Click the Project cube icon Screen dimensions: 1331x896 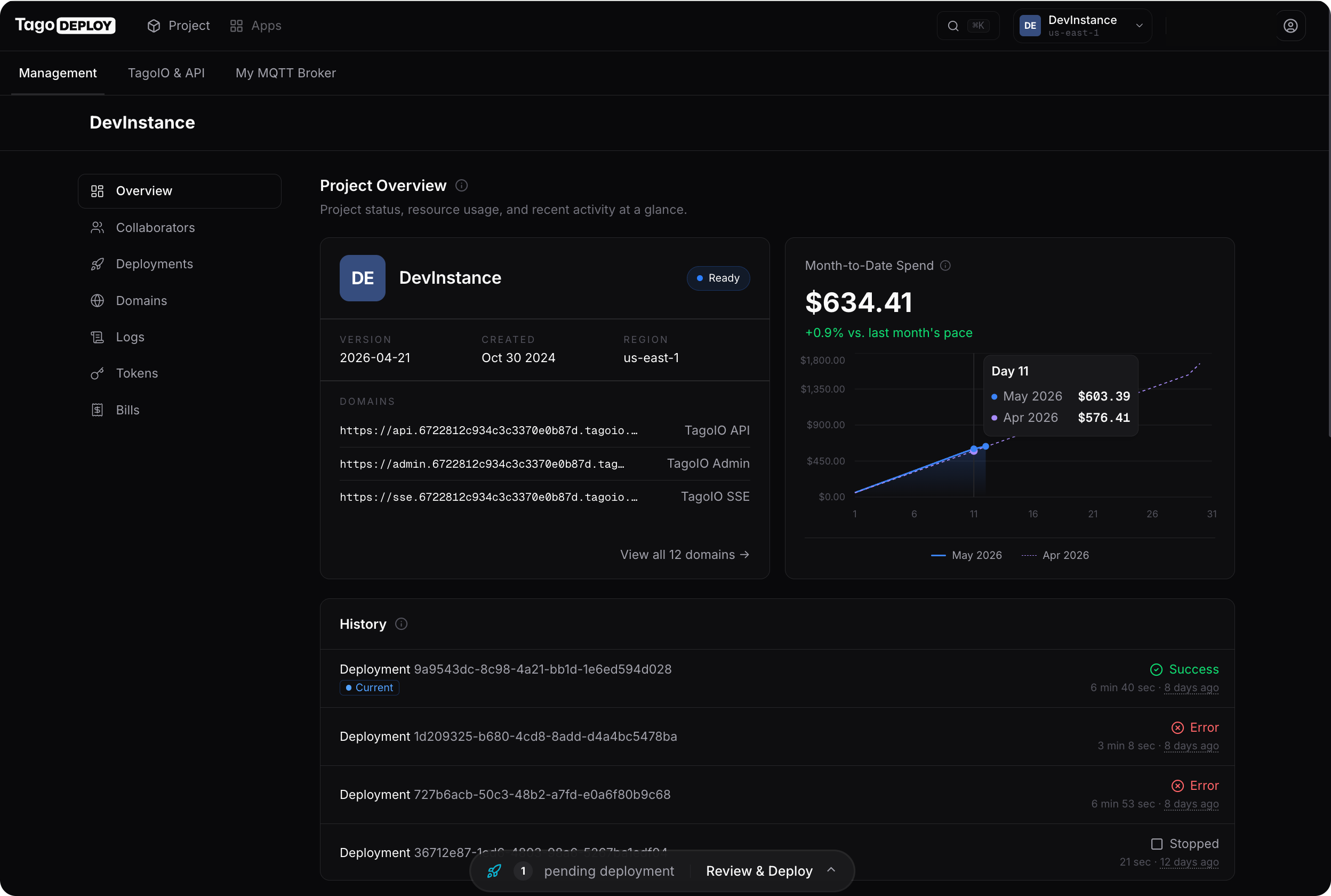154,26
